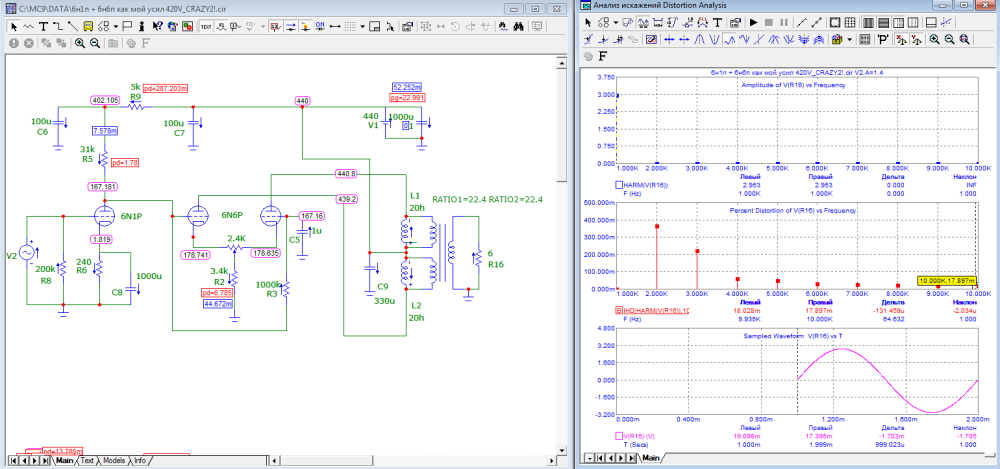
Task: Click zoom out magnifier in Distortion Analysis toolbar
Action: click(950, 40)
